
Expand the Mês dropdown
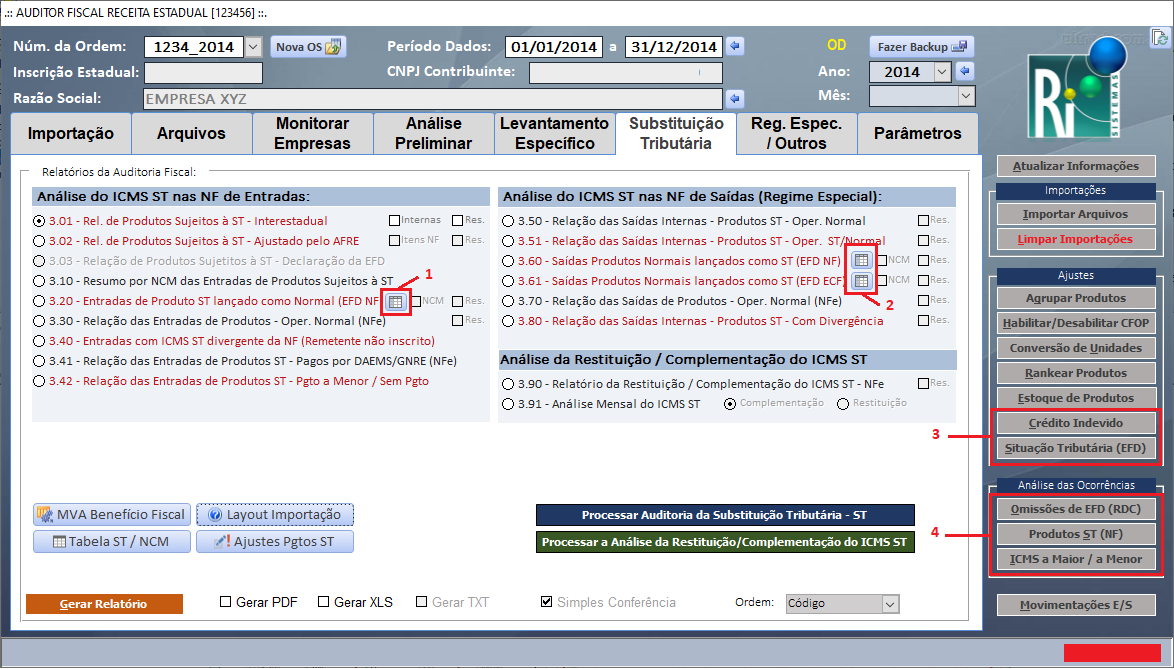click(x=966, y=96)
